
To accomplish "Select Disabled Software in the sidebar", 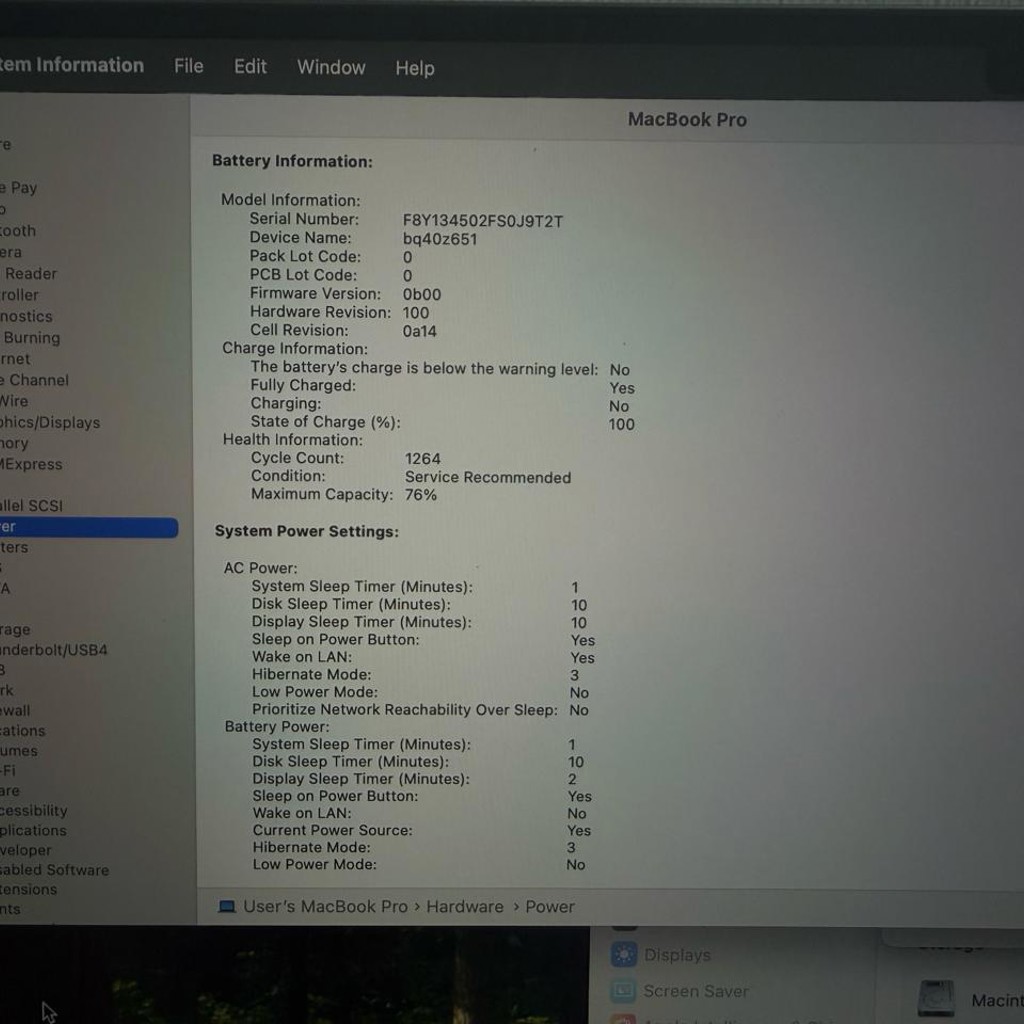I will pos(55,870).
